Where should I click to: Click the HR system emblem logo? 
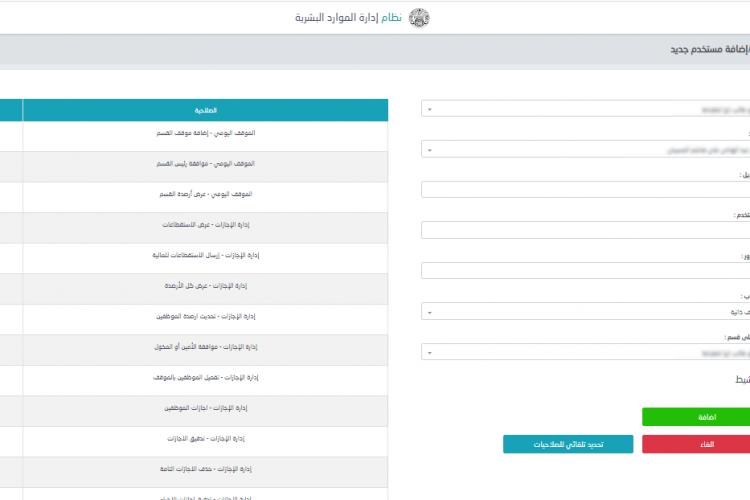(x=419, y=18)
